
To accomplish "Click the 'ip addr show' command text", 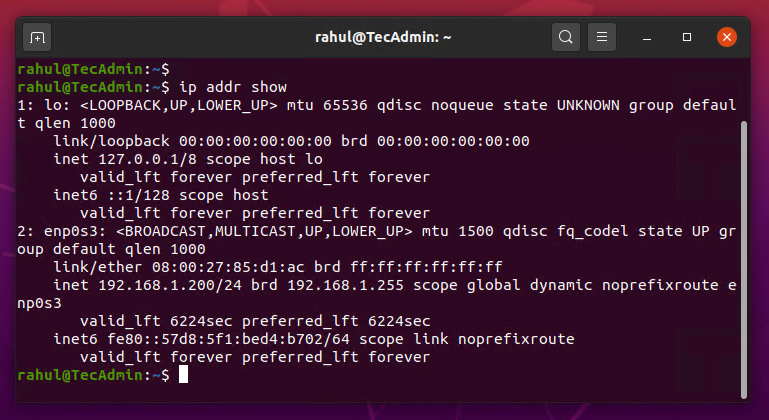I will [x=233, y=87].
